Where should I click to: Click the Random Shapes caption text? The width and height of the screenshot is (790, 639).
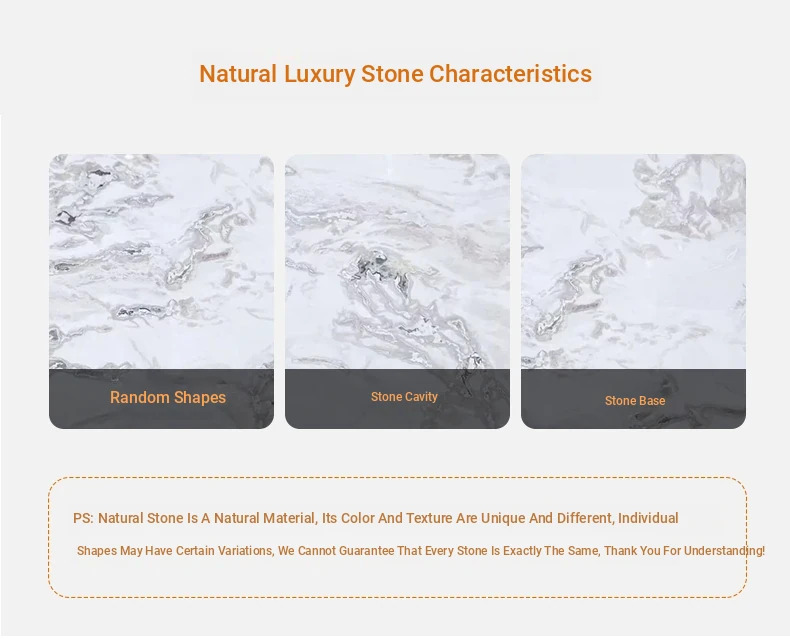168,397
